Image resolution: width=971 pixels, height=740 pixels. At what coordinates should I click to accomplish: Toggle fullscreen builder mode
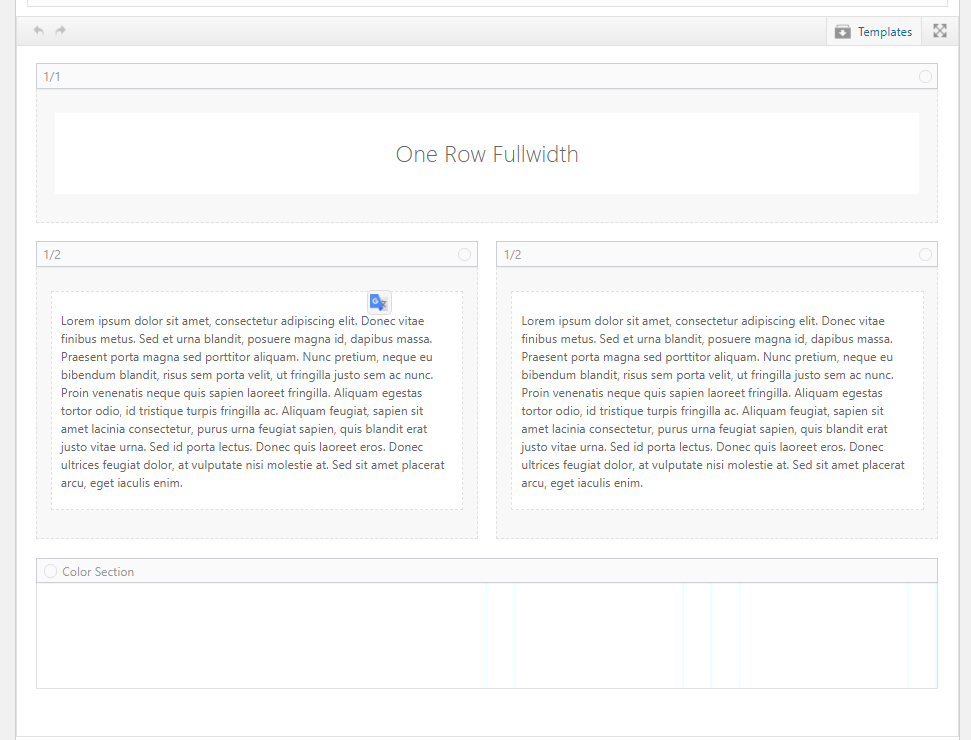click(x=940, y=31)
